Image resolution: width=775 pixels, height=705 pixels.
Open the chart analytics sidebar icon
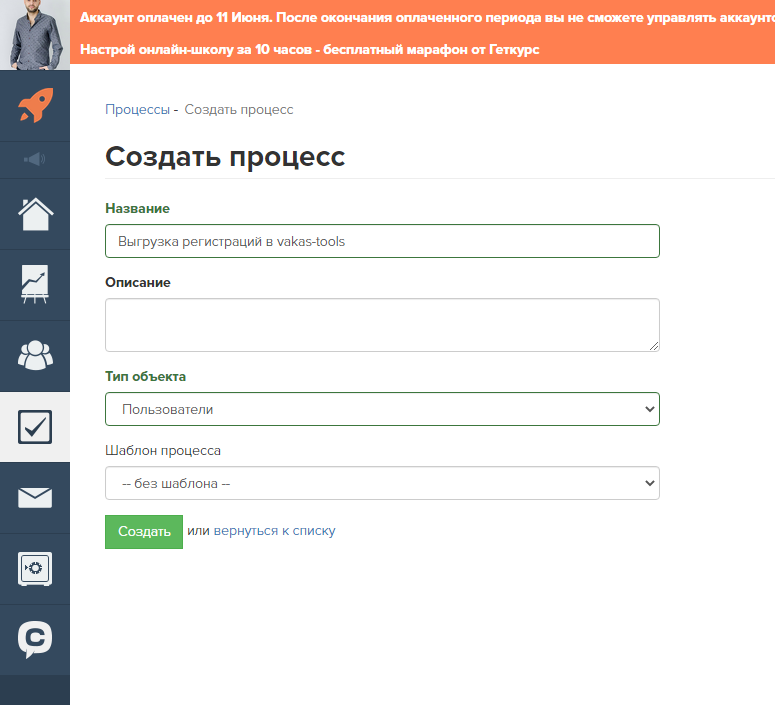tap(35, 285)
